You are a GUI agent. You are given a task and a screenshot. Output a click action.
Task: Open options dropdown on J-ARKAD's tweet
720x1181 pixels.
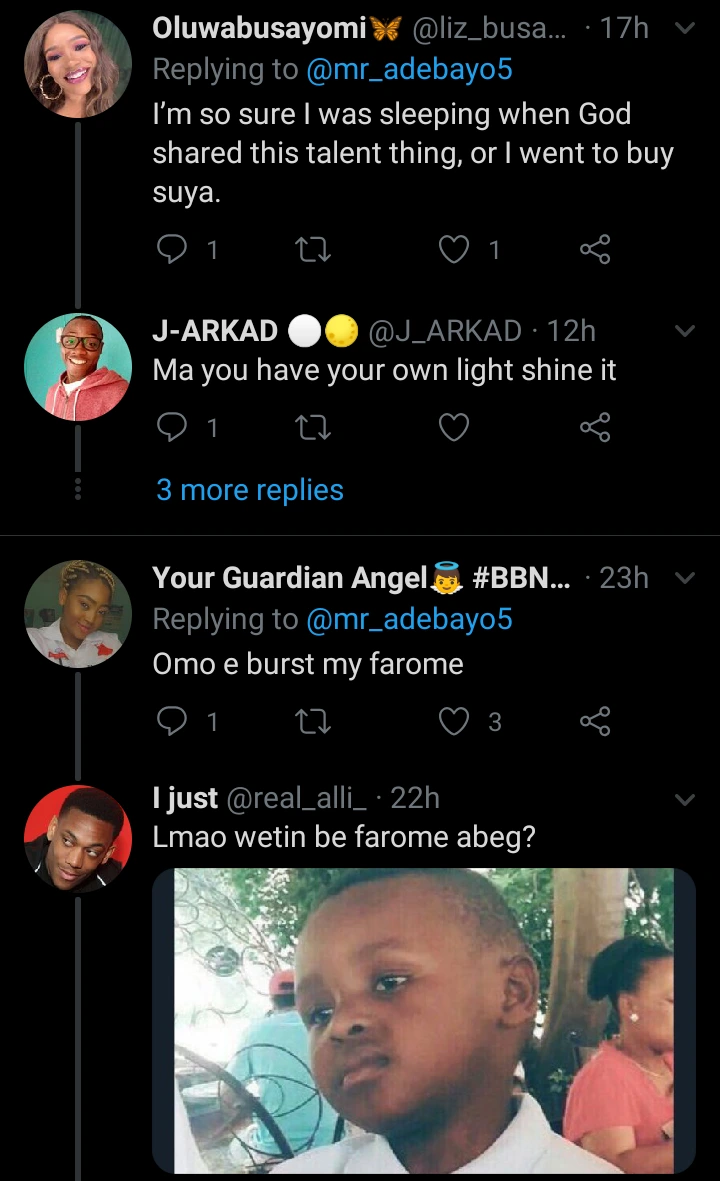click(x=685, y=330)
